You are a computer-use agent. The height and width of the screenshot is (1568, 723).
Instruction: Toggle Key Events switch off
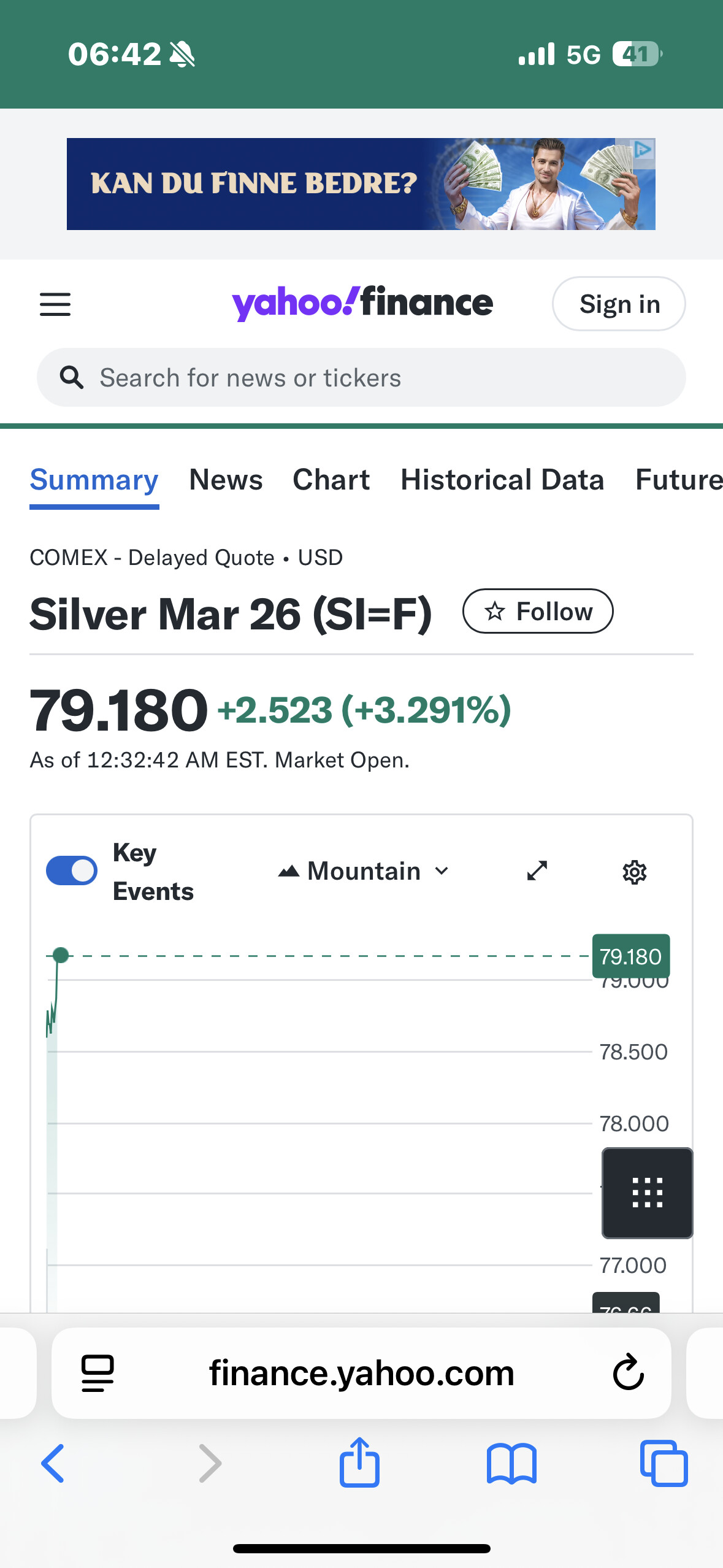[72, 871]
